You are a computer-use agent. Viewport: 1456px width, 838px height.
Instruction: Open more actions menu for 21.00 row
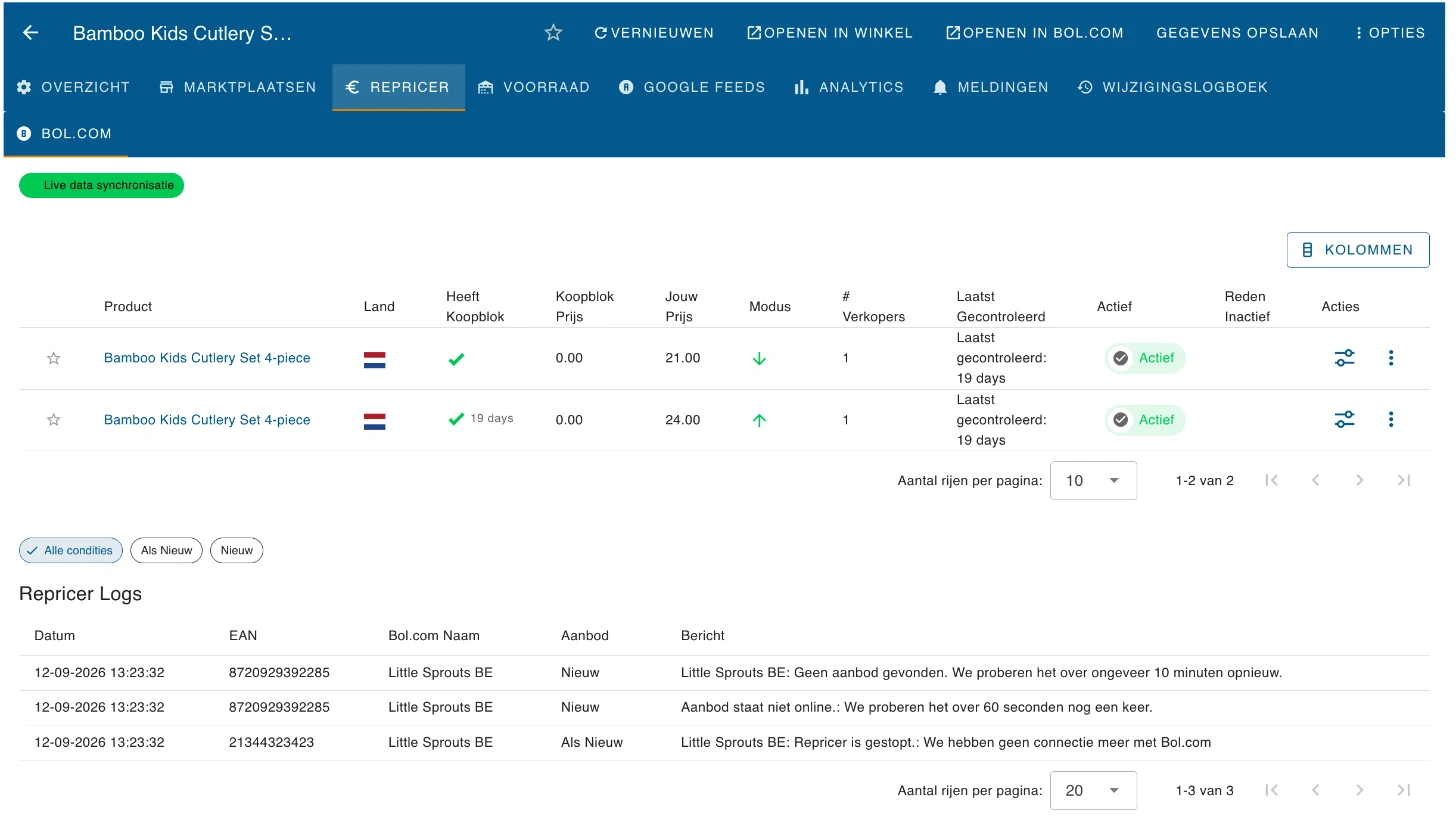(x=1391, y=358)
